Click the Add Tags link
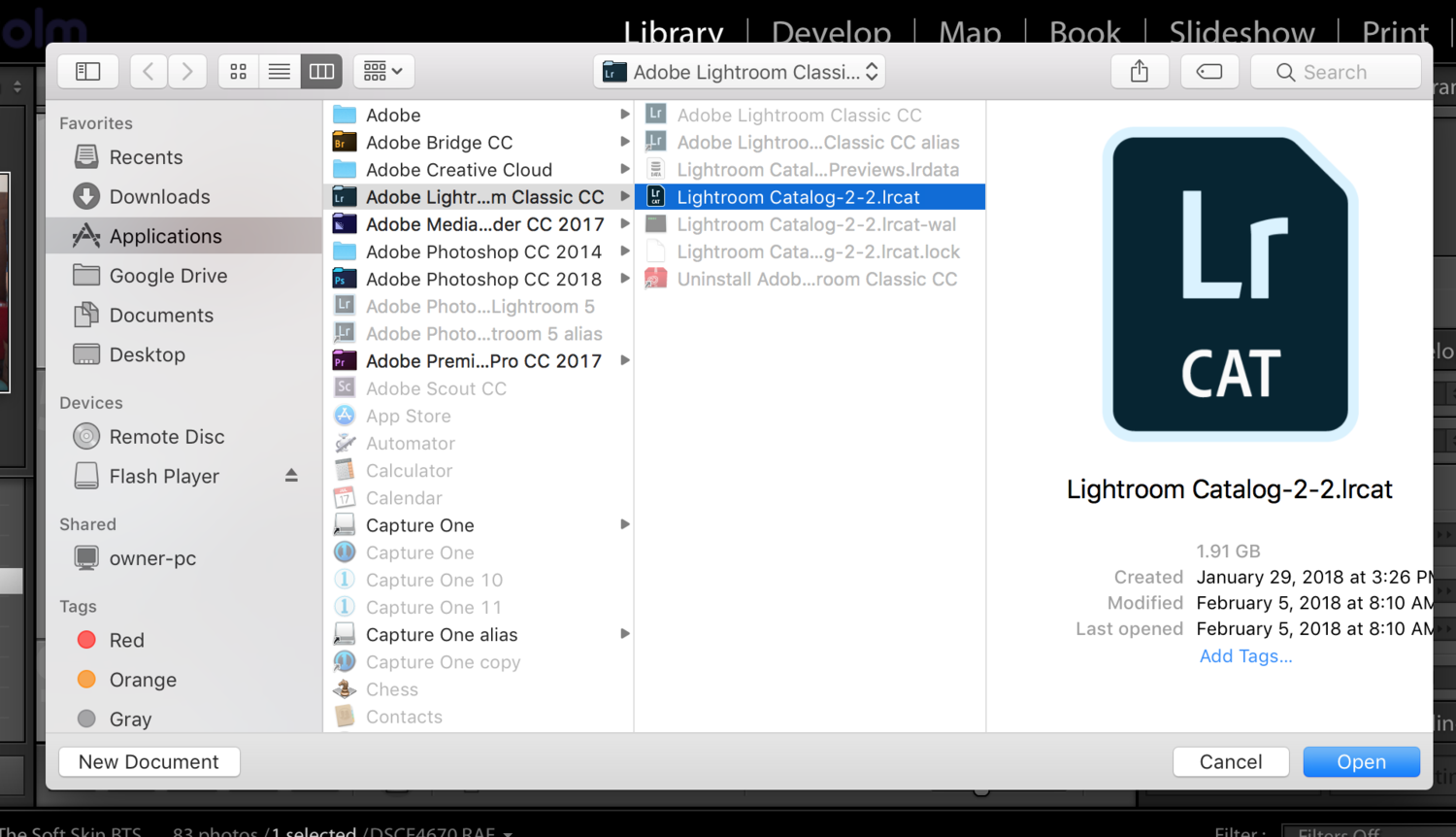This screenshot has height=837, width=1456. (x=1245, y=656)
